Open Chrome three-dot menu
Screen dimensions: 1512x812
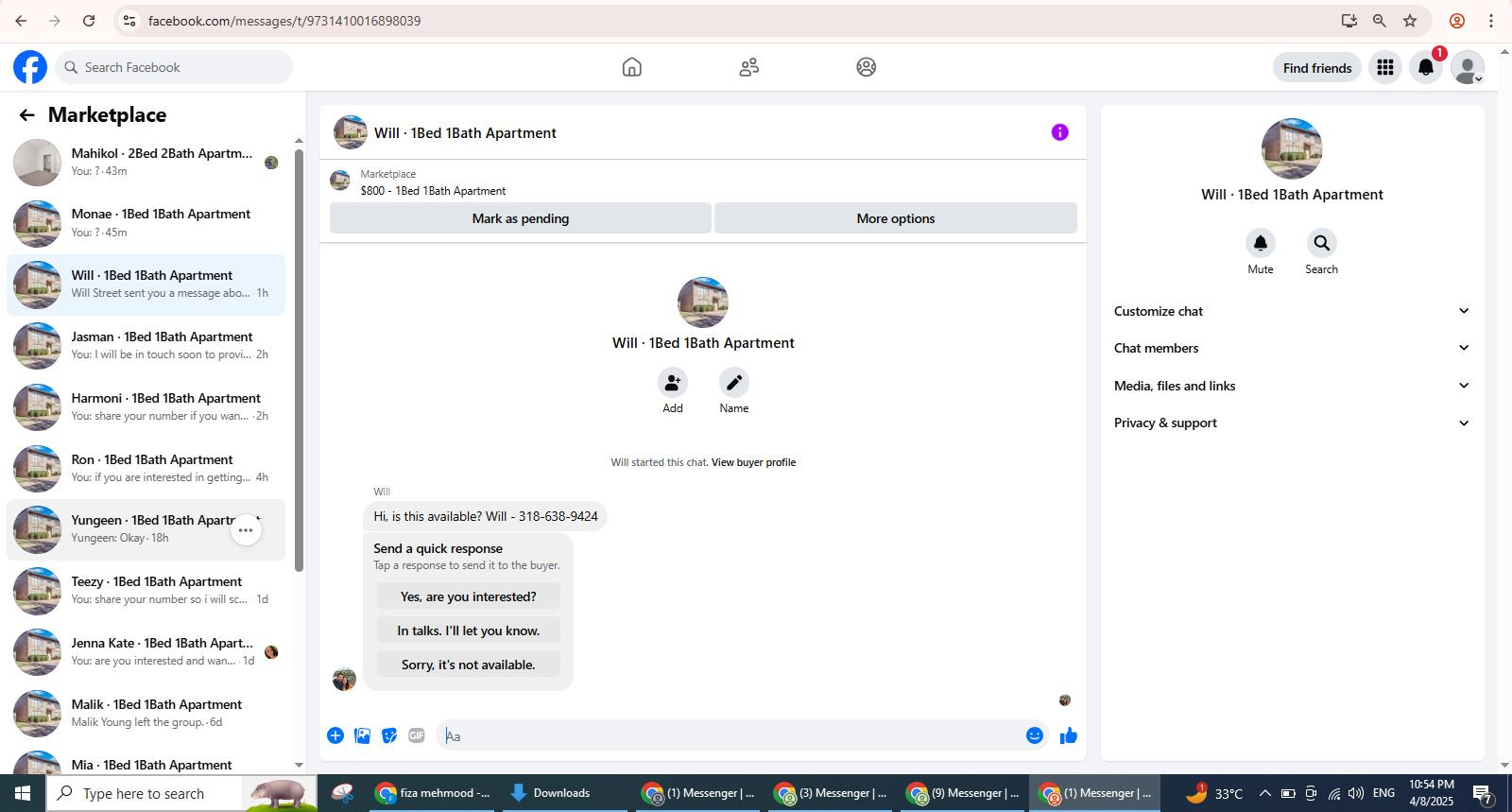click(1491, 21)
